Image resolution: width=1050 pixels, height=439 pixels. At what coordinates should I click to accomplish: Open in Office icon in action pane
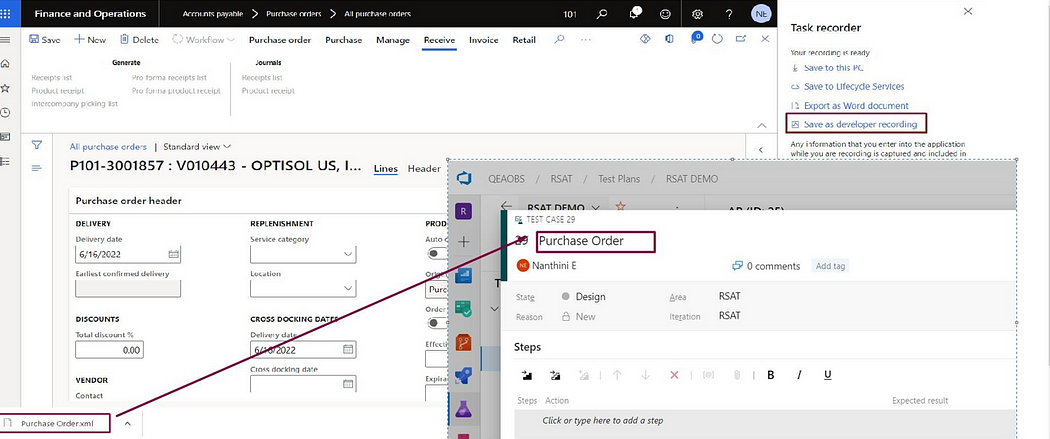(669, 39)
